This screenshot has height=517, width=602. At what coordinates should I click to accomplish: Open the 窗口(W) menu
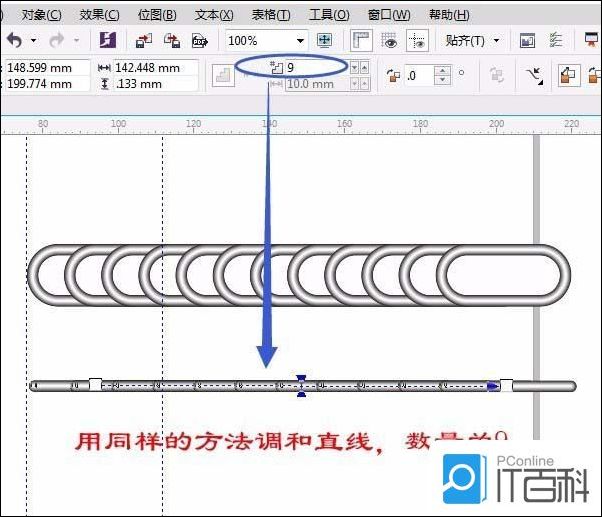(389, 15)
